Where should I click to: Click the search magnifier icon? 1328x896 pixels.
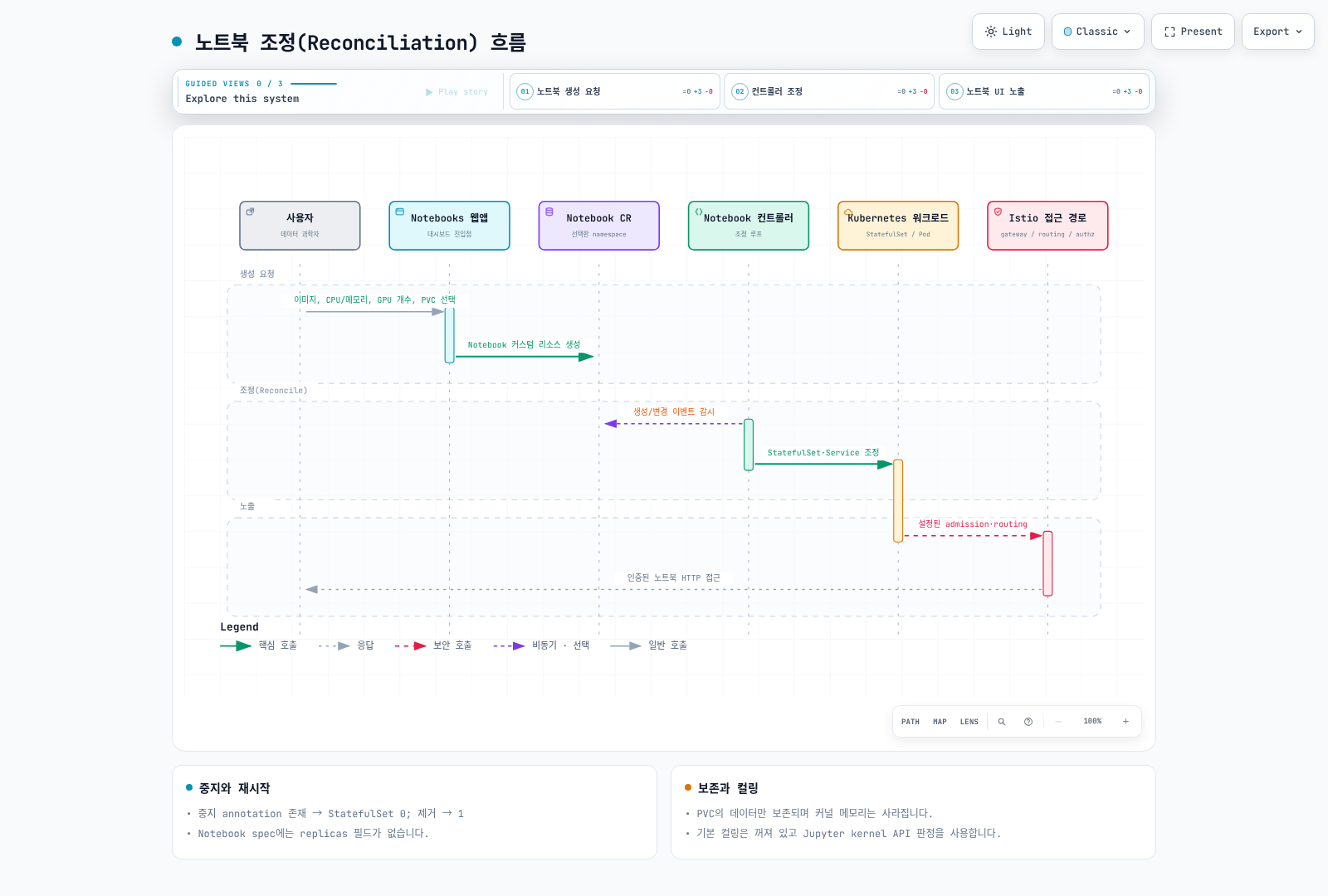[x=1002, y=722]
